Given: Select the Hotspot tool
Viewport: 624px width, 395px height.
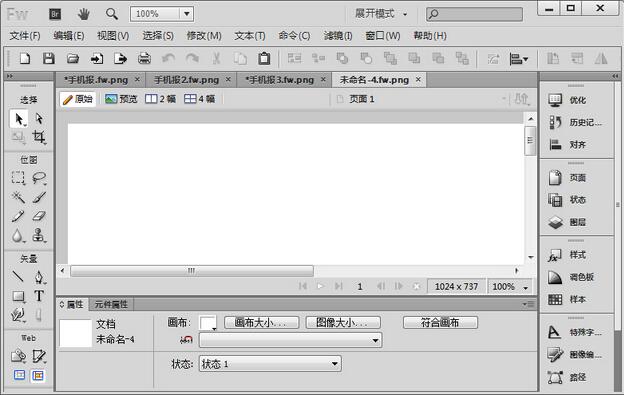Looking at the screenshot, I should (18, 356).
